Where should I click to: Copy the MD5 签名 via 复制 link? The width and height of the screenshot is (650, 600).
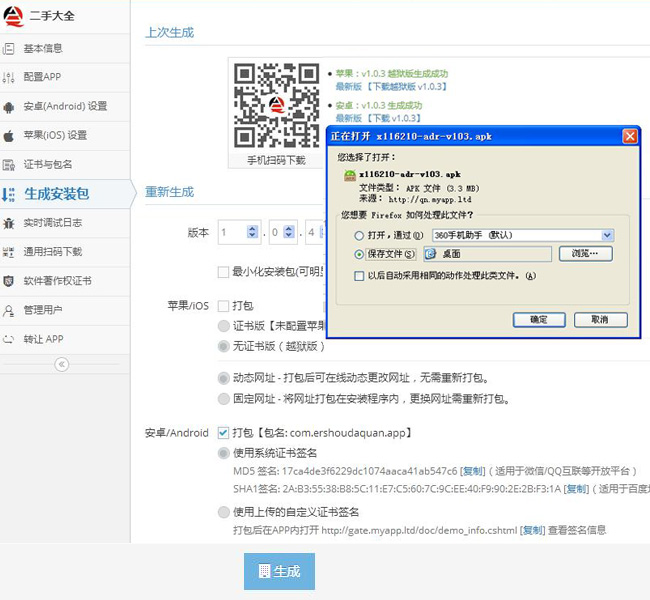[x=473, y=471]
